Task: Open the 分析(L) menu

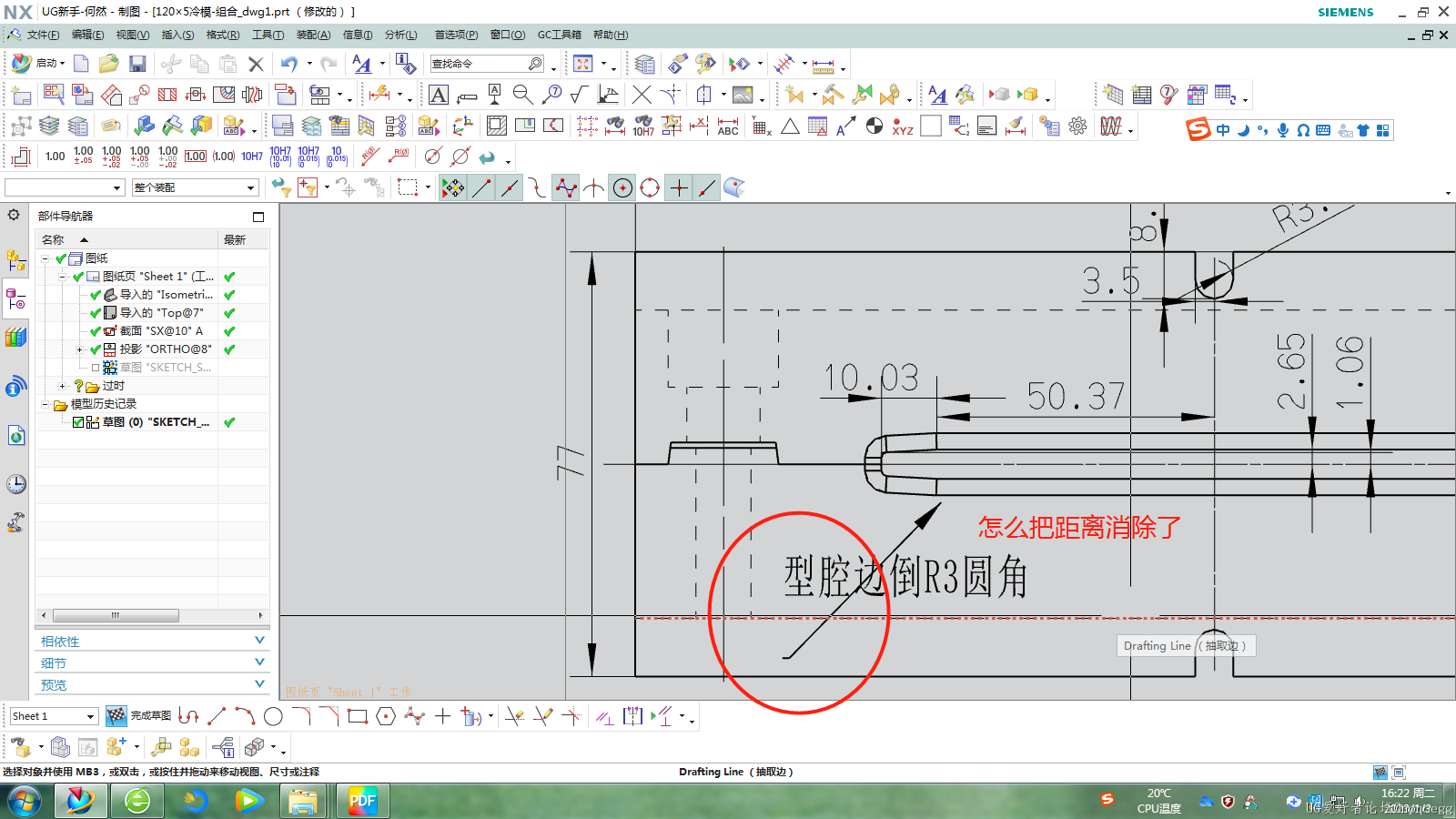Action: coord(400,35)
